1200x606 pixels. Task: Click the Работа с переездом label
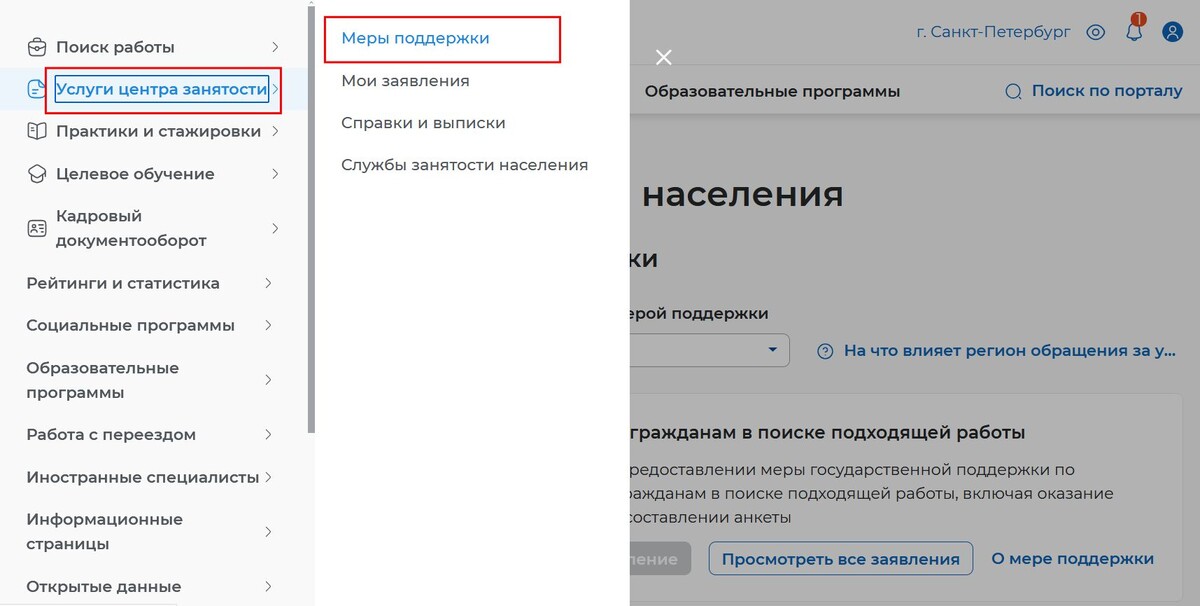tap(111, 434)
